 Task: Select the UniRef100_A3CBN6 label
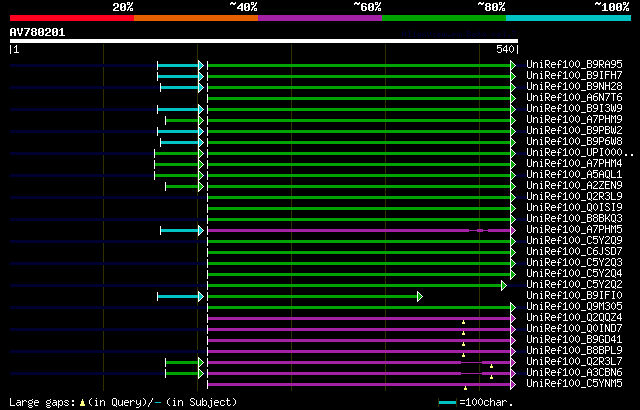(574, 373)
